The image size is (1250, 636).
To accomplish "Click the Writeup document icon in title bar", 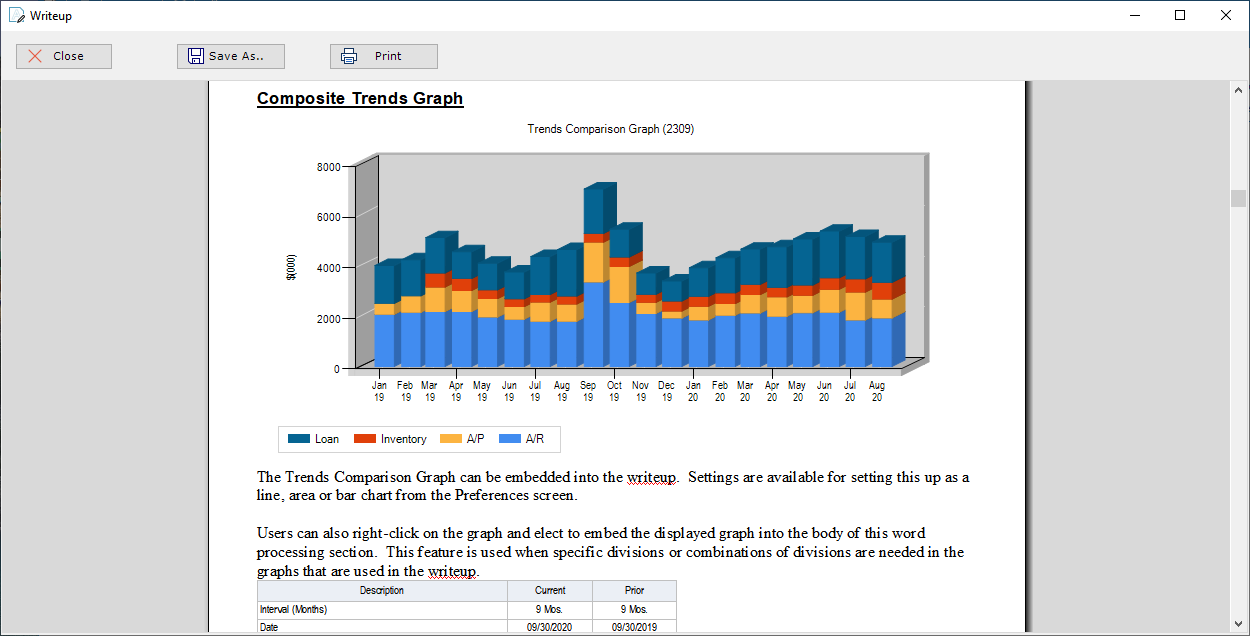I will [16, 15].
